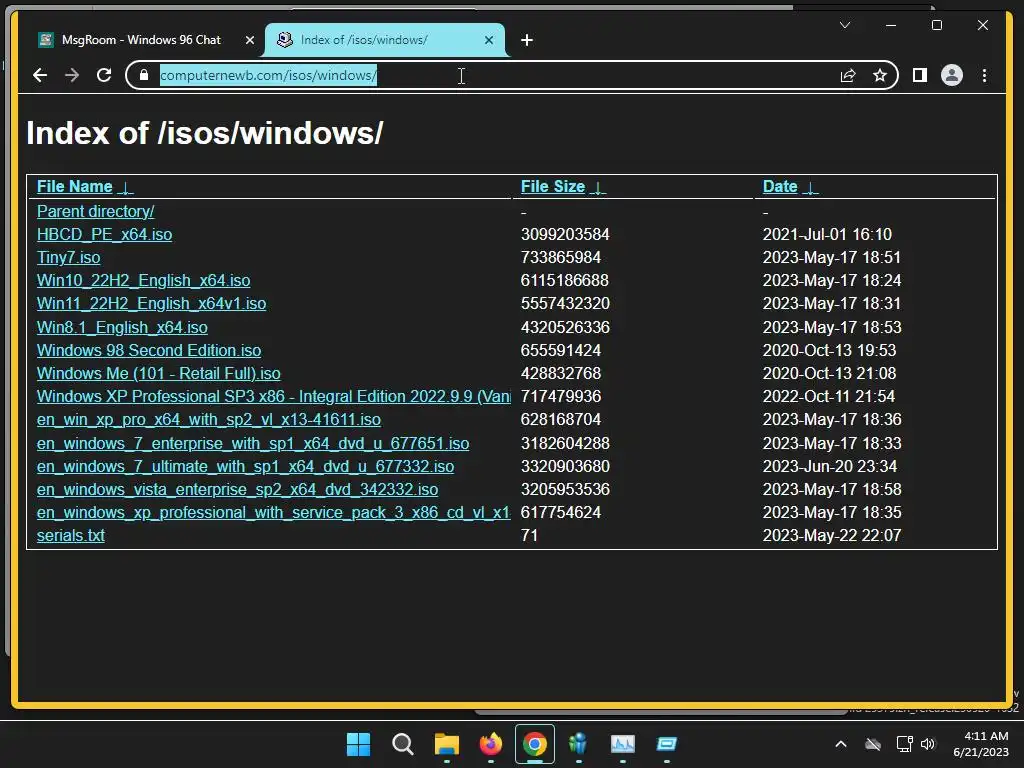The width and height of the screenshot is (1024, 768).
Task: Download HBCD_PE_x64.iso
Action: click(104, 234)
